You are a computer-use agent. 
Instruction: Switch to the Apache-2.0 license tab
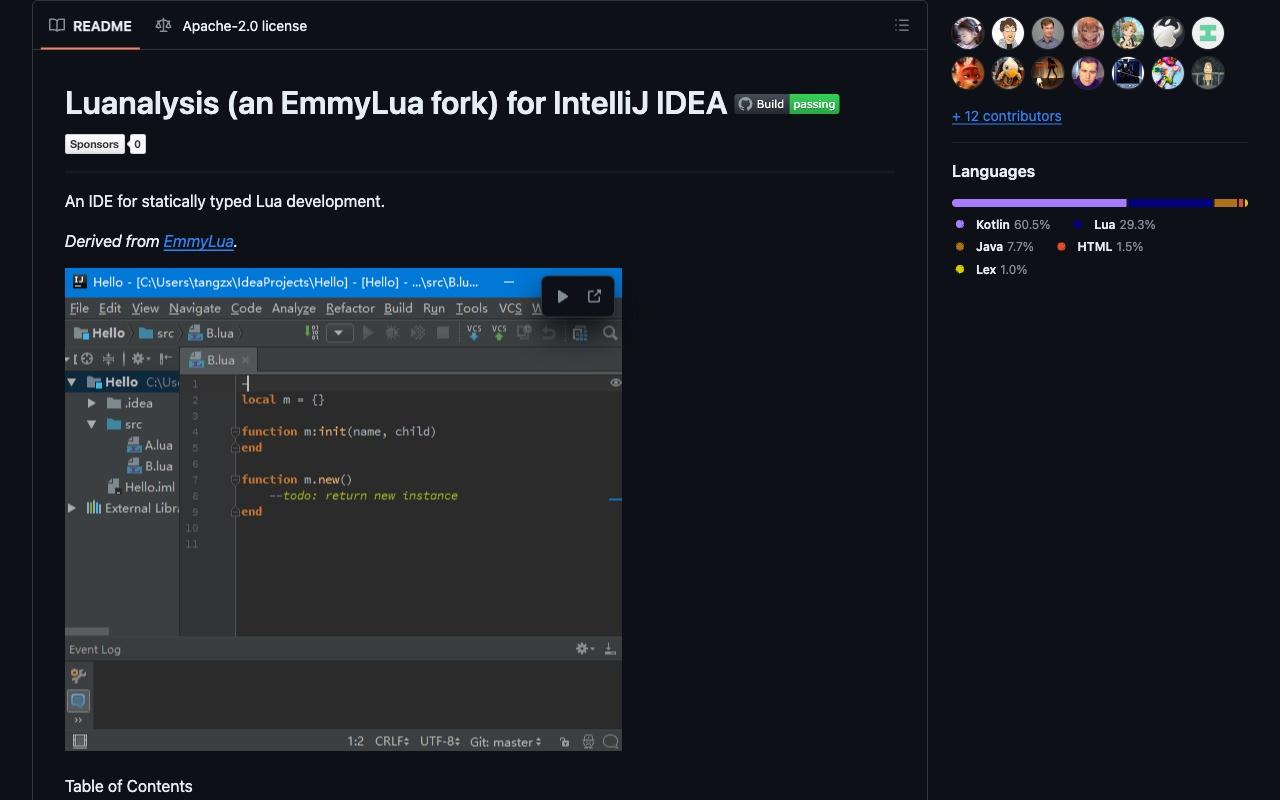pos(231,26)
